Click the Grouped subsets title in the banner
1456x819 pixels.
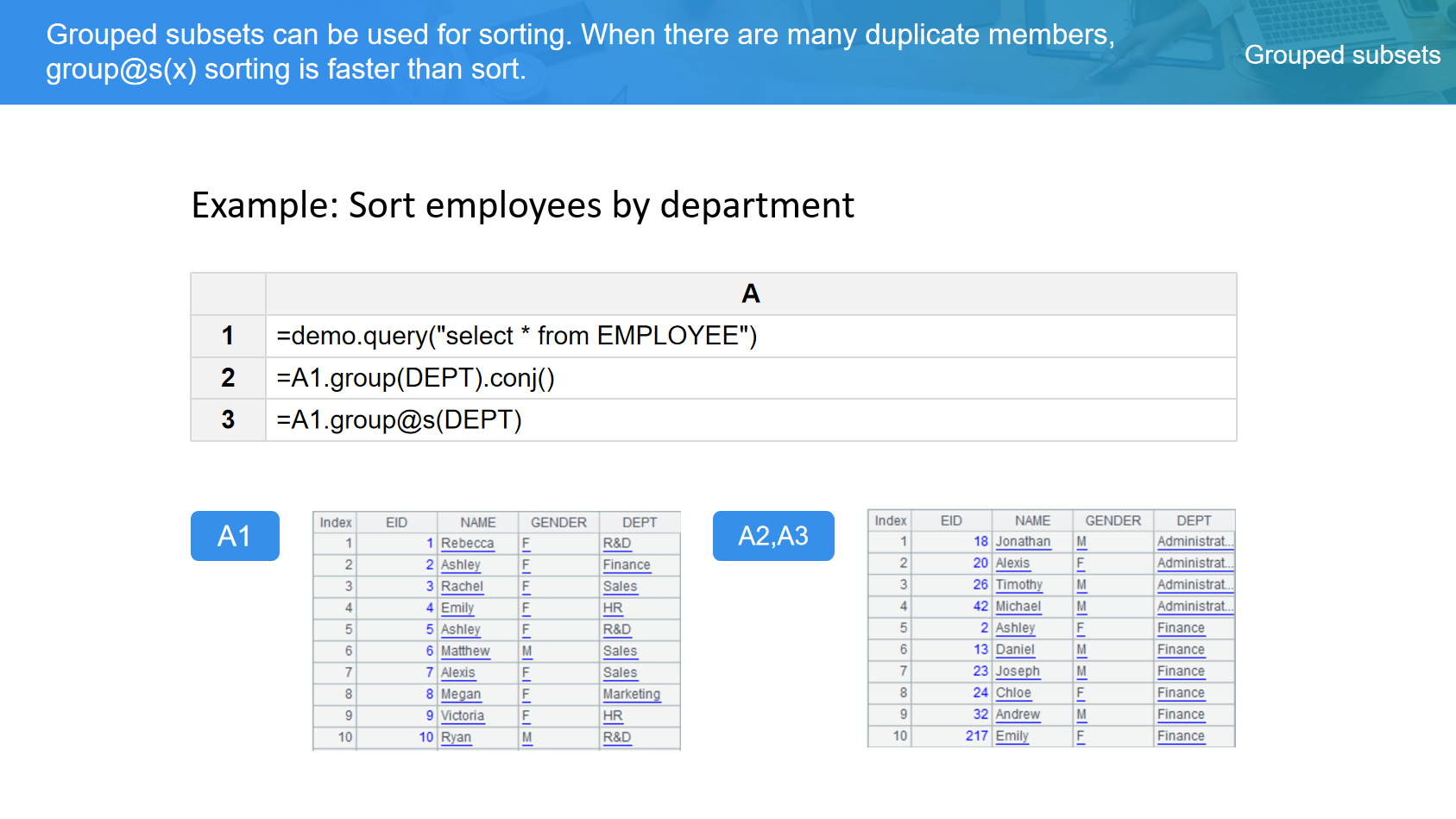point(1342,55)
